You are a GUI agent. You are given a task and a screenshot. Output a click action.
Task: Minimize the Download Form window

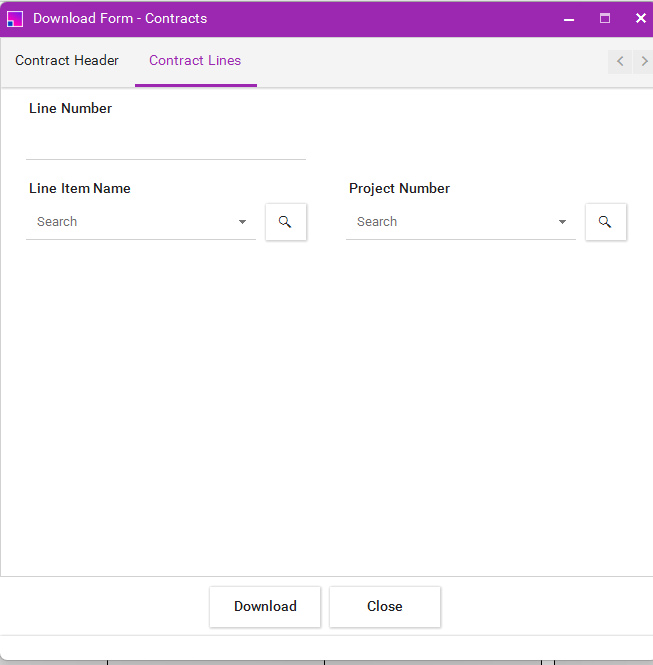[x=569, y=19]
